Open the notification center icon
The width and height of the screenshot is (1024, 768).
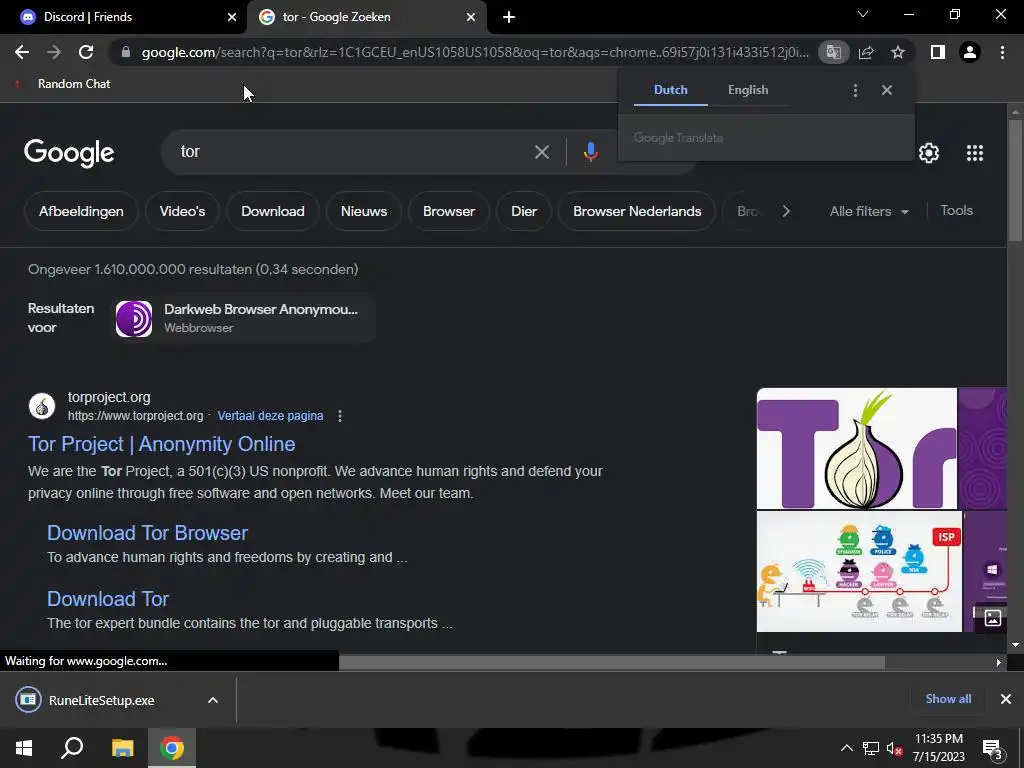pyautogui.click(x=993, y=749)
